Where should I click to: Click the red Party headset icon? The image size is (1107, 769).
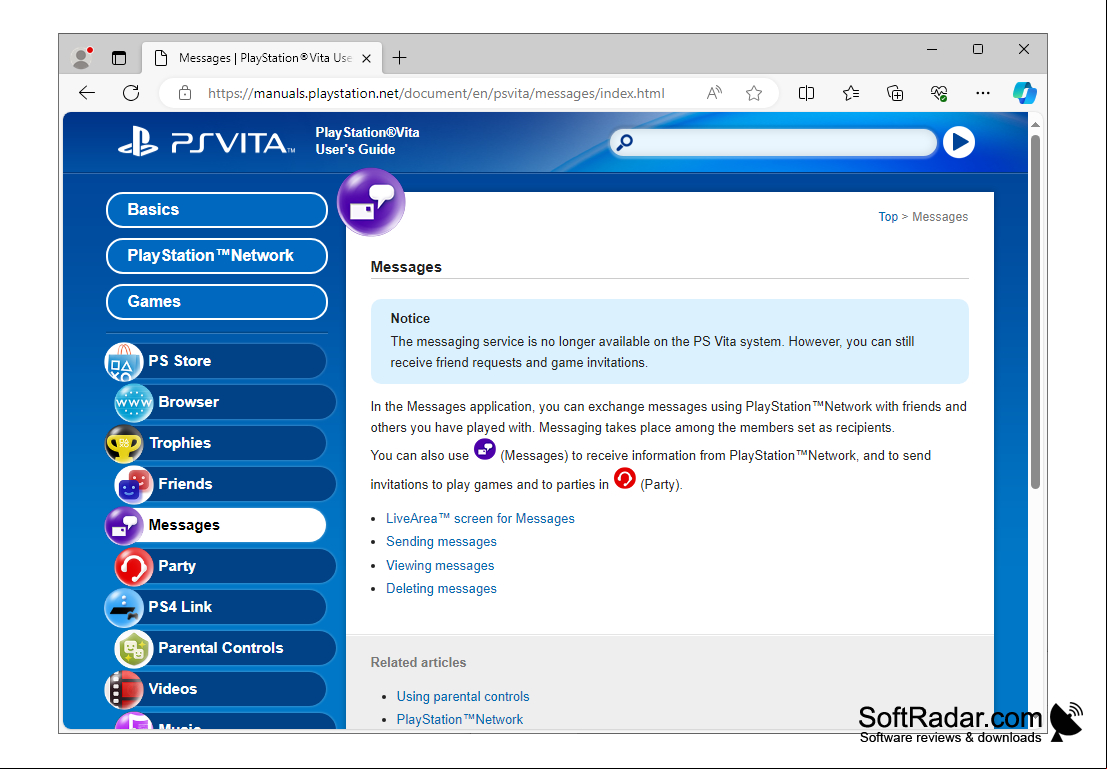133,566
